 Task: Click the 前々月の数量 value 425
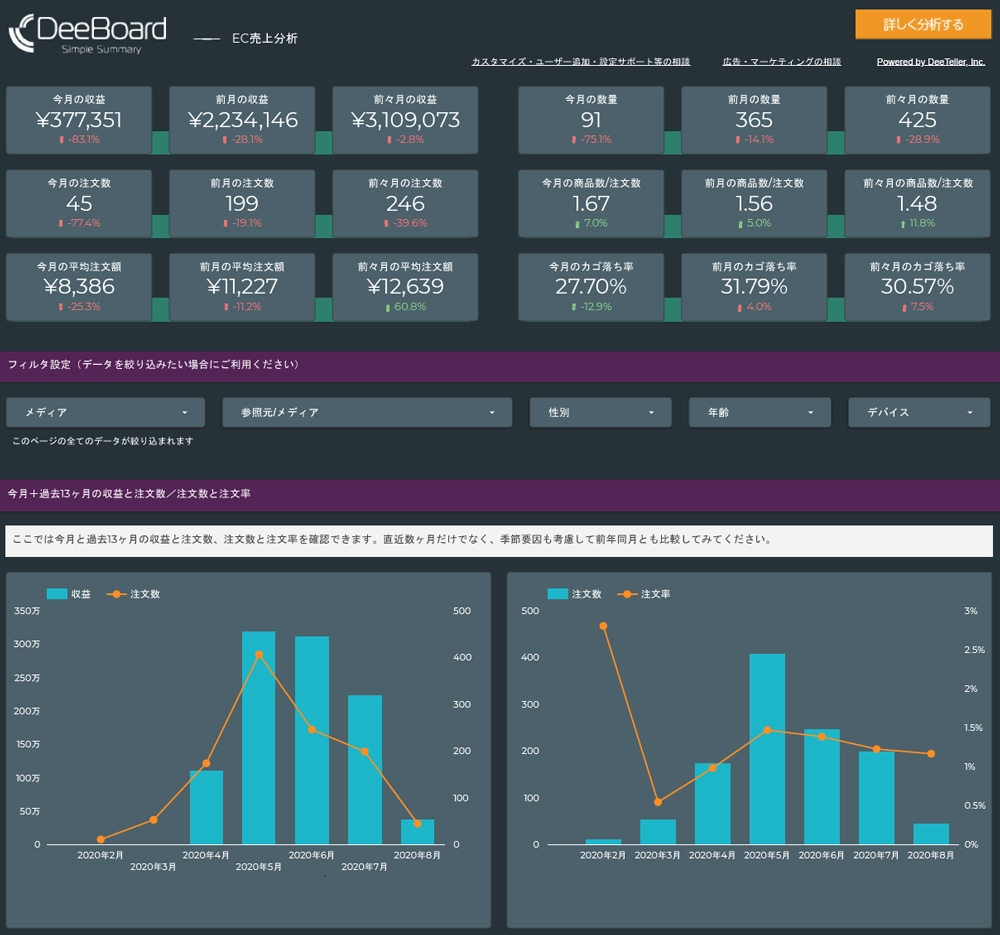917,120
